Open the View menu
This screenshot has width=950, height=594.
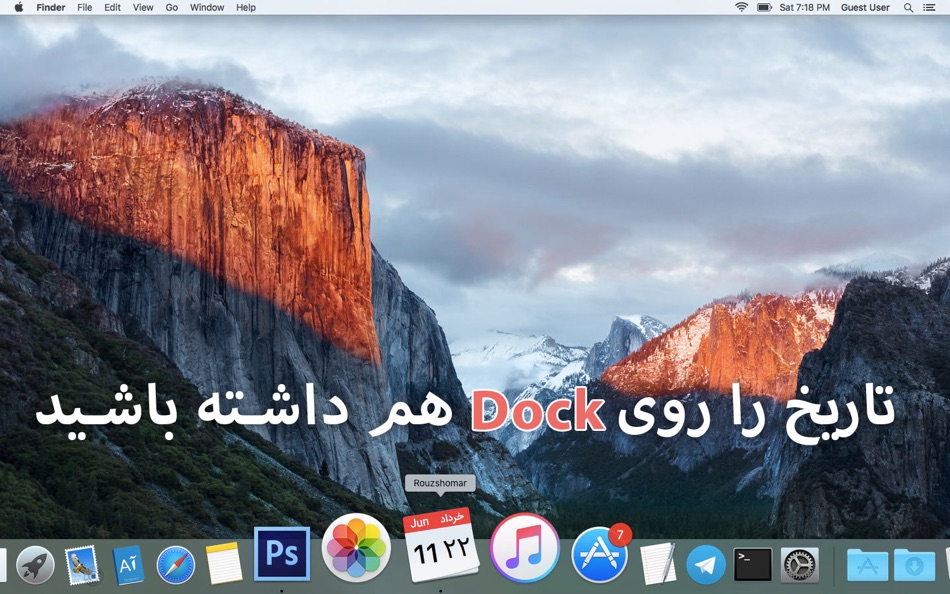click(143, 7)
